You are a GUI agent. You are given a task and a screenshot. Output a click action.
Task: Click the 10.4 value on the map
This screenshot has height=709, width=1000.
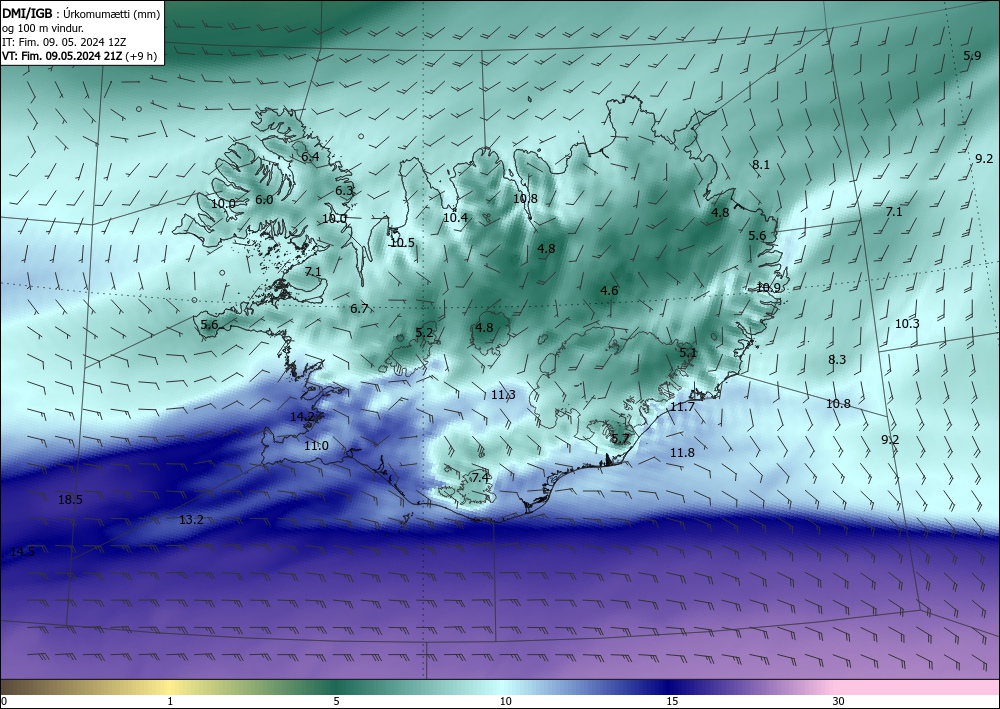[455, 218]
